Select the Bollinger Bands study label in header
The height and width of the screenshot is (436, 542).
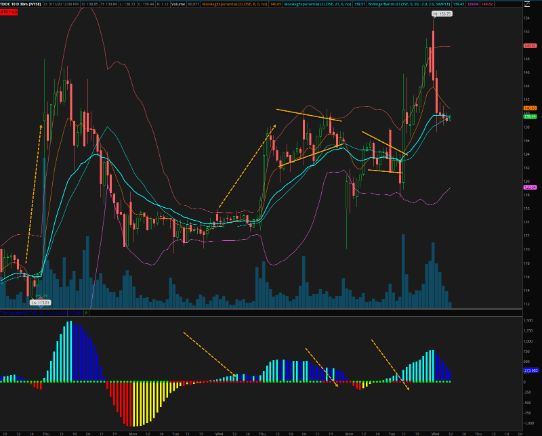(408, 4)
